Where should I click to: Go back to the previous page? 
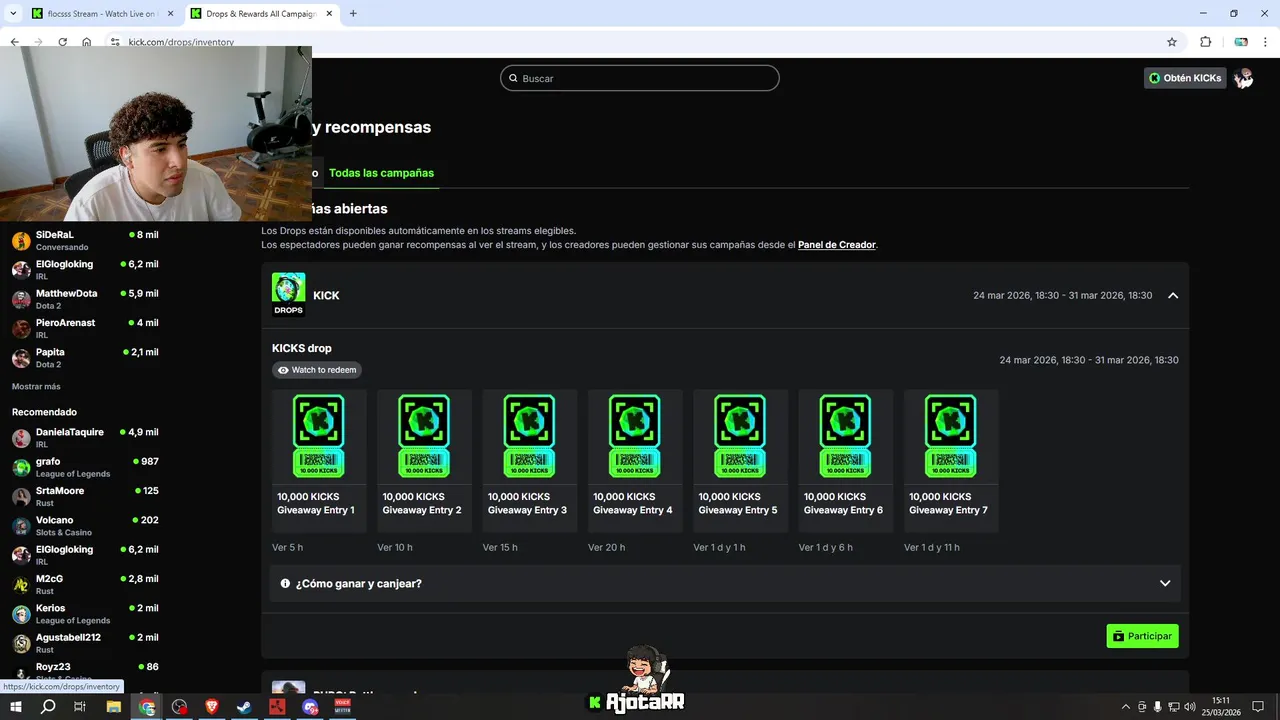[14, 42]
